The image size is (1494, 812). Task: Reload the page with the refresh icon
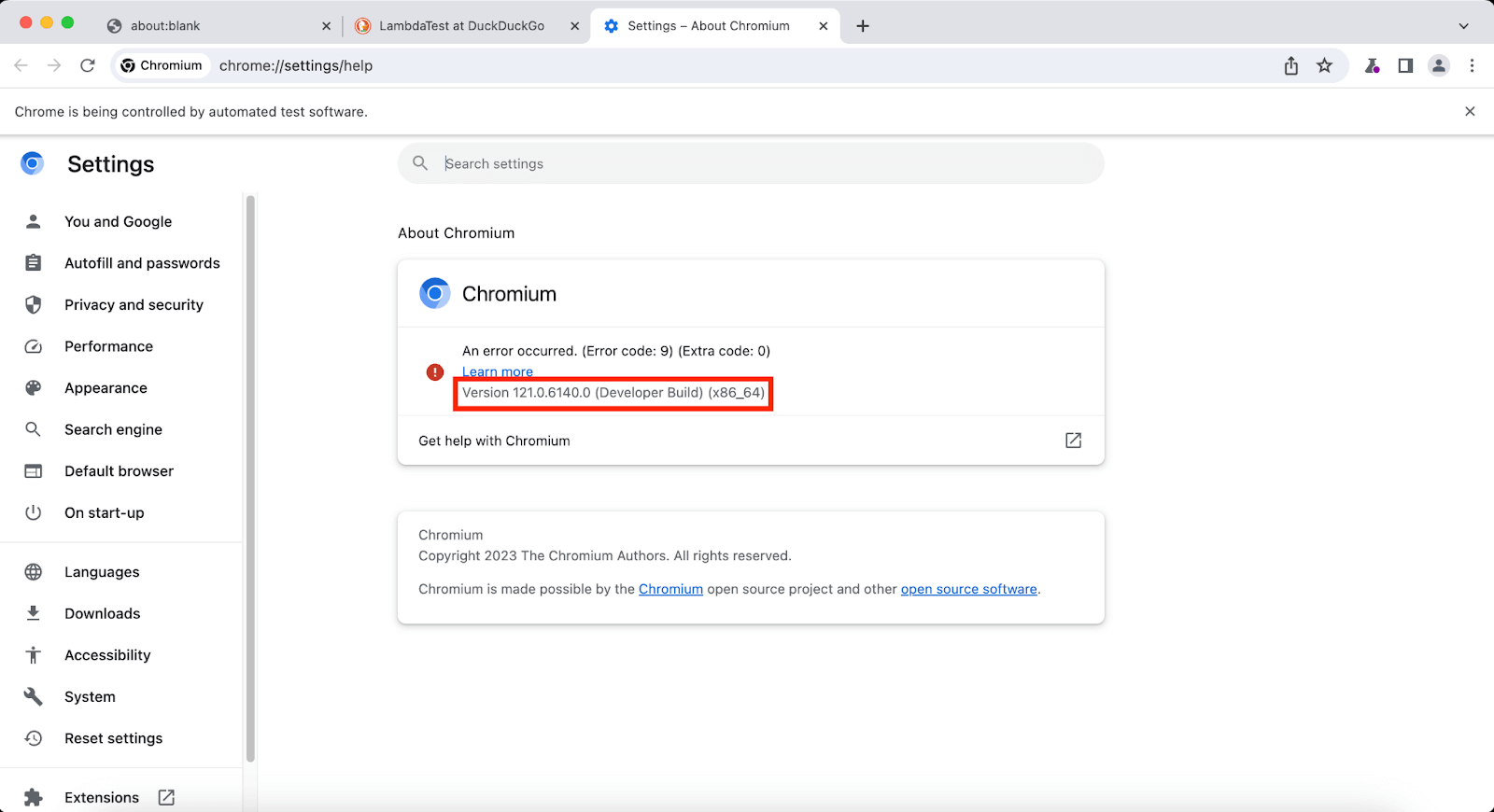point(88,65)
